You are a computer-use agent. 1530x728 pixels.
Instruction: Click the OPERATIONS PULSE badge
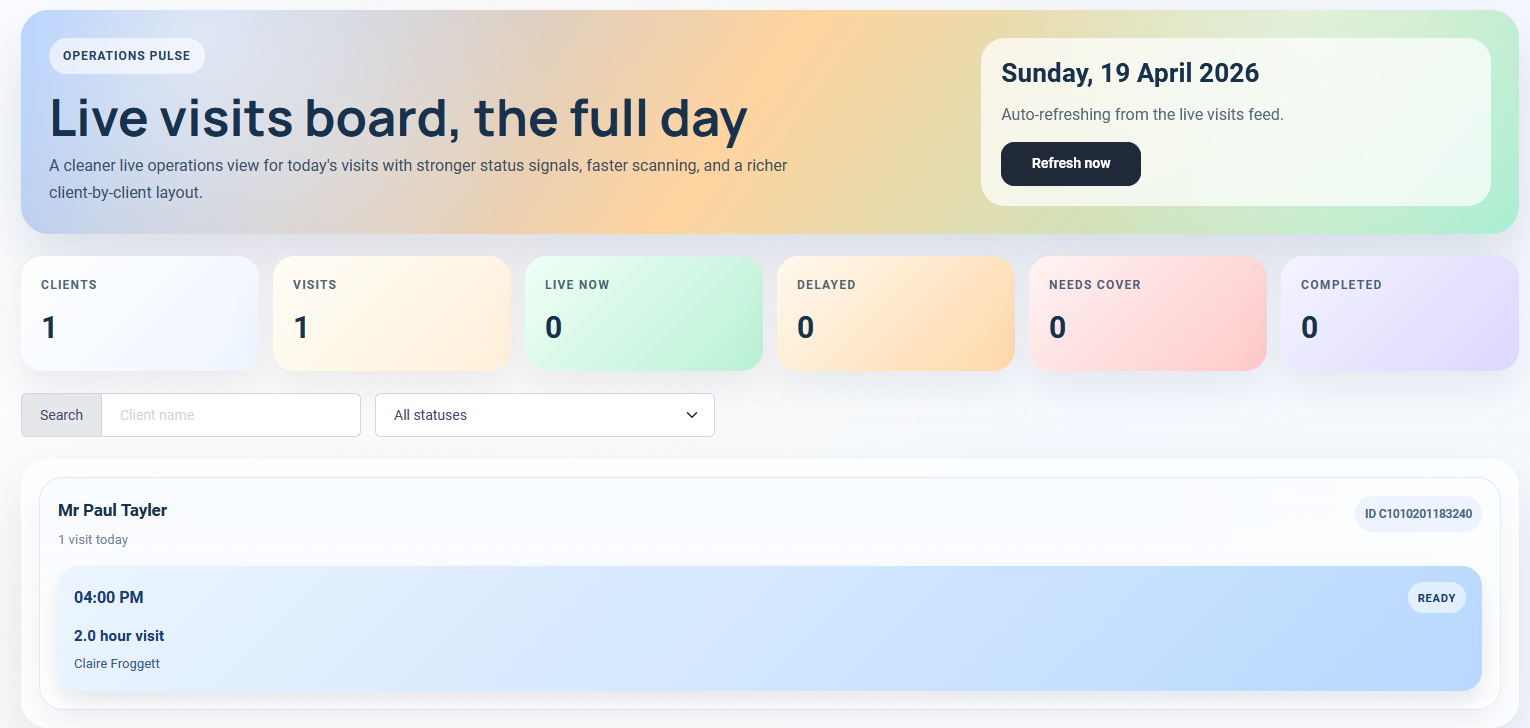tap(126, 56)
